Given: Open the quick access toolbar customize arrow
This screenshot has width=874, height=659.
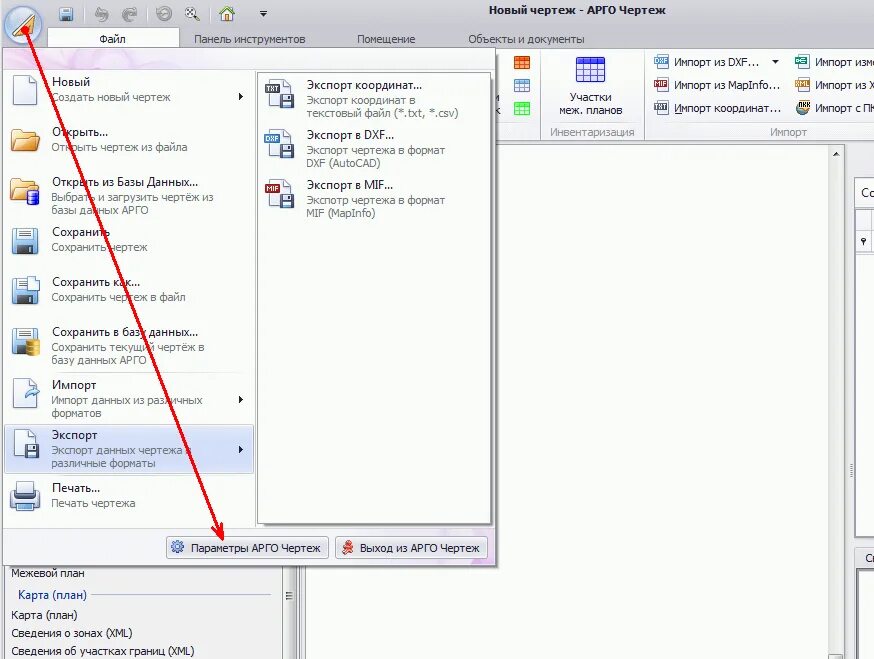Looking at the screenshot, I should [x=263, y=13].
